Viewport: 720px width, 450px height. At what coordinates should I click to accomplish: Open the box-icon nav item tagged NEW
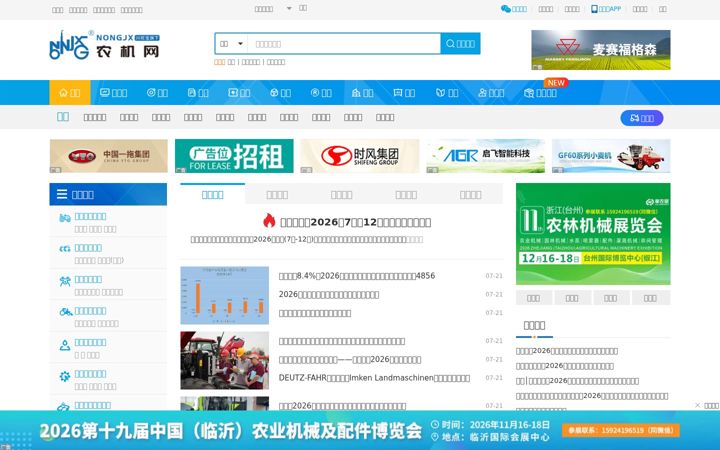pos(540,93)
